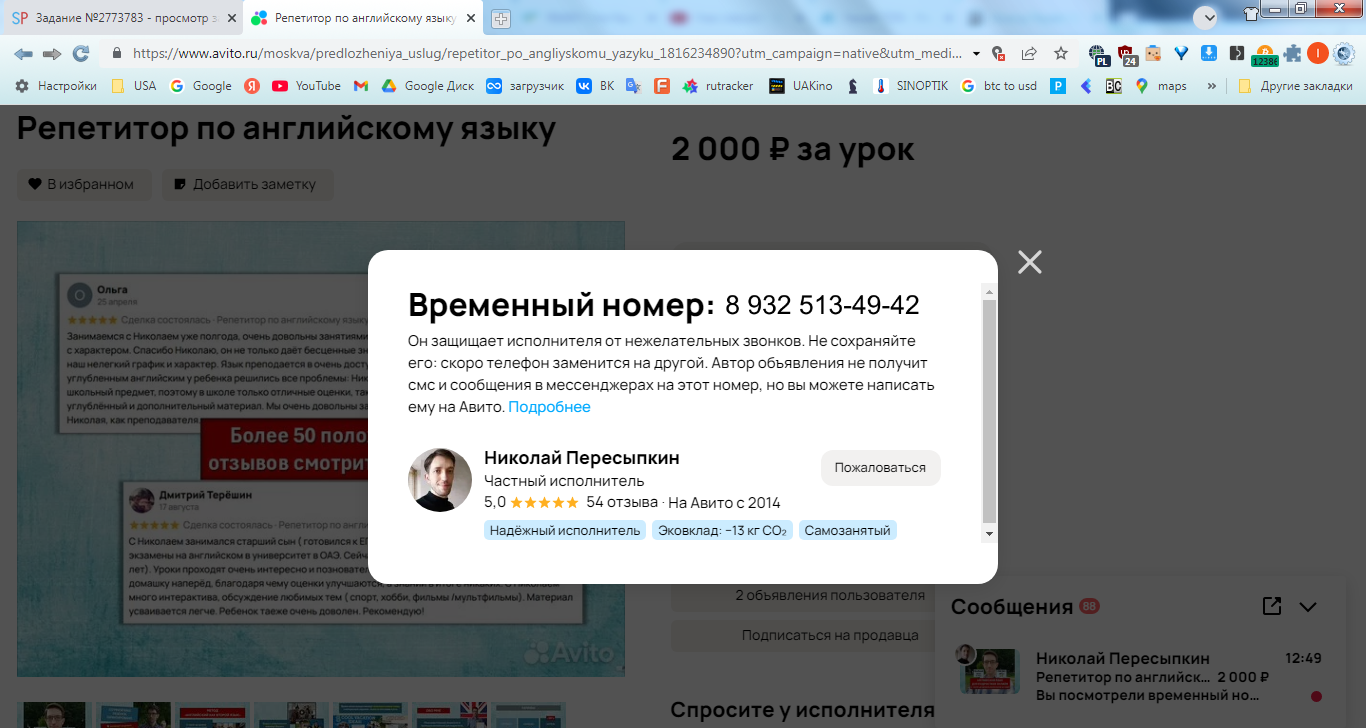The height and width of the screenshot is (728, 1366).
Task: Close the 'Репетитор по английскому языку' tab
Action: tap(471, 18)
